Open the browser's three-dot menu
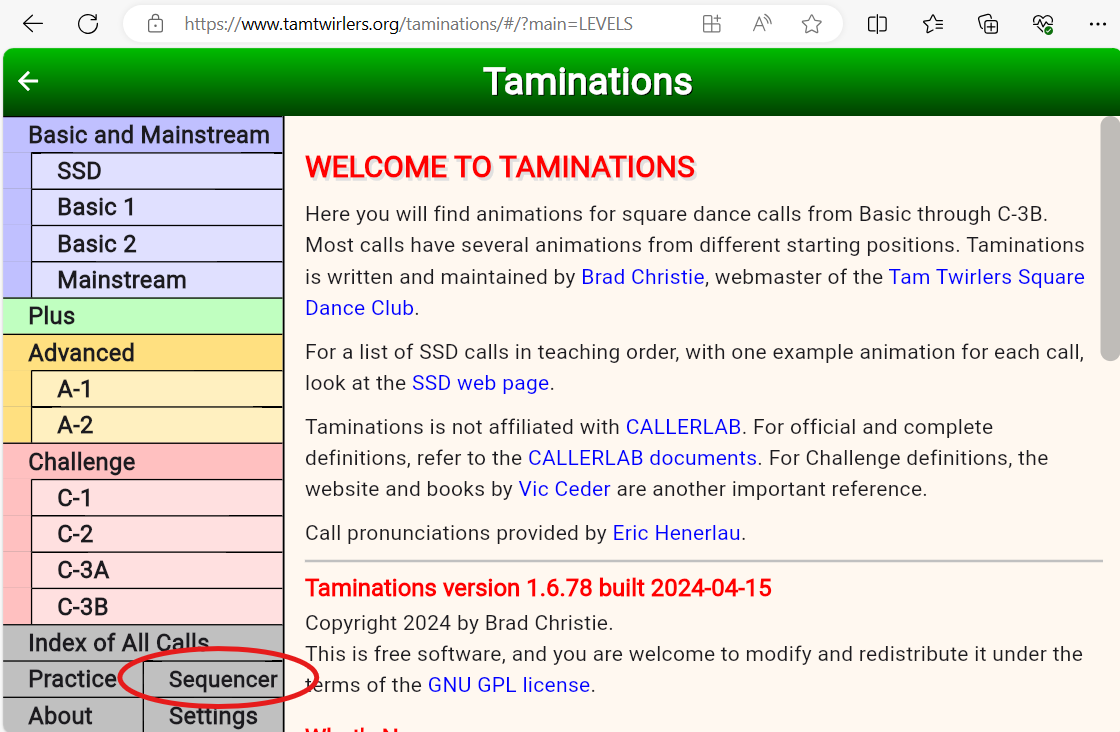Viewport: 1120px width, 732px height. click(x=1098, y=24)
